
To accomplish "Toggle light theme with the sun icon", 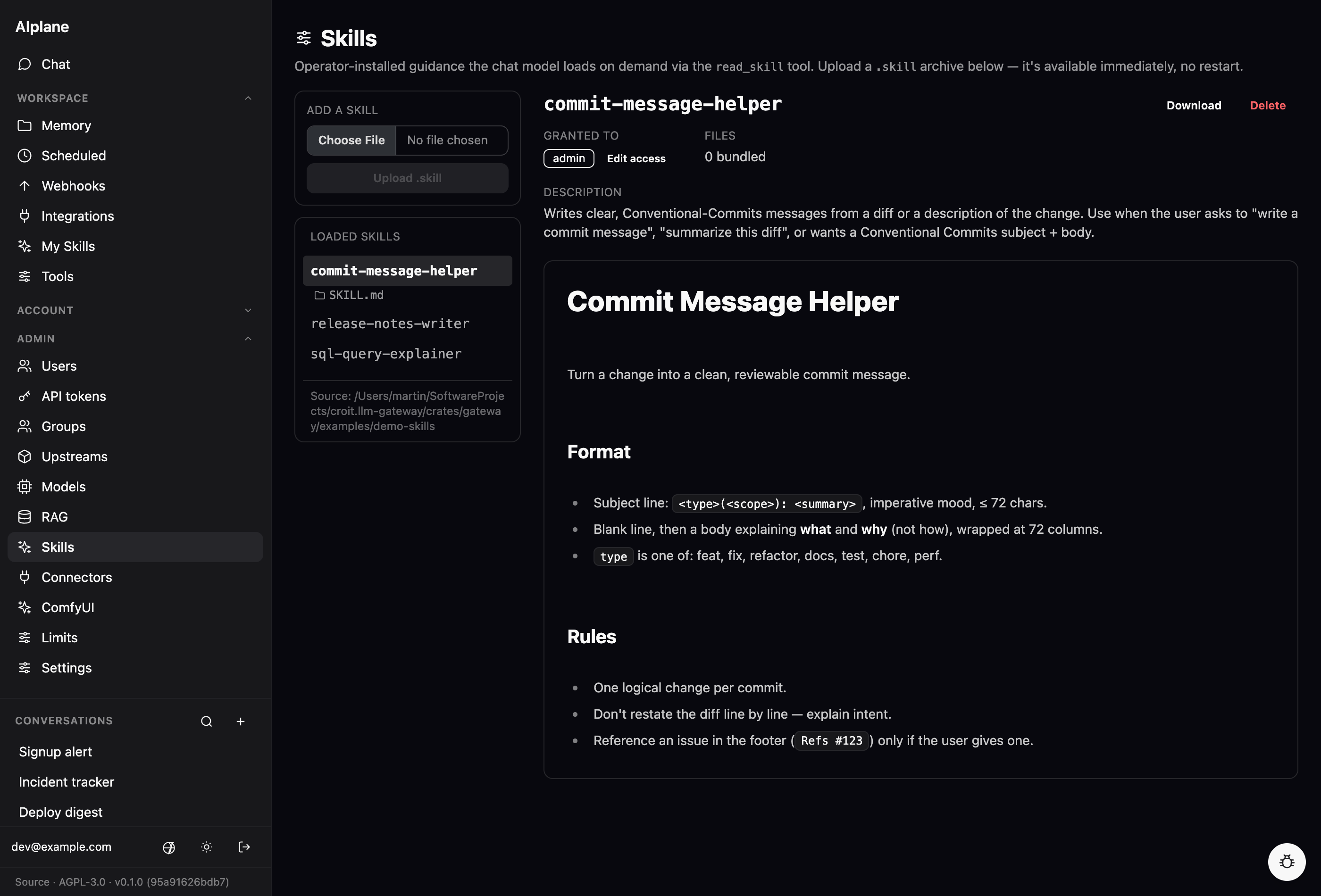I will pos(206,847).
